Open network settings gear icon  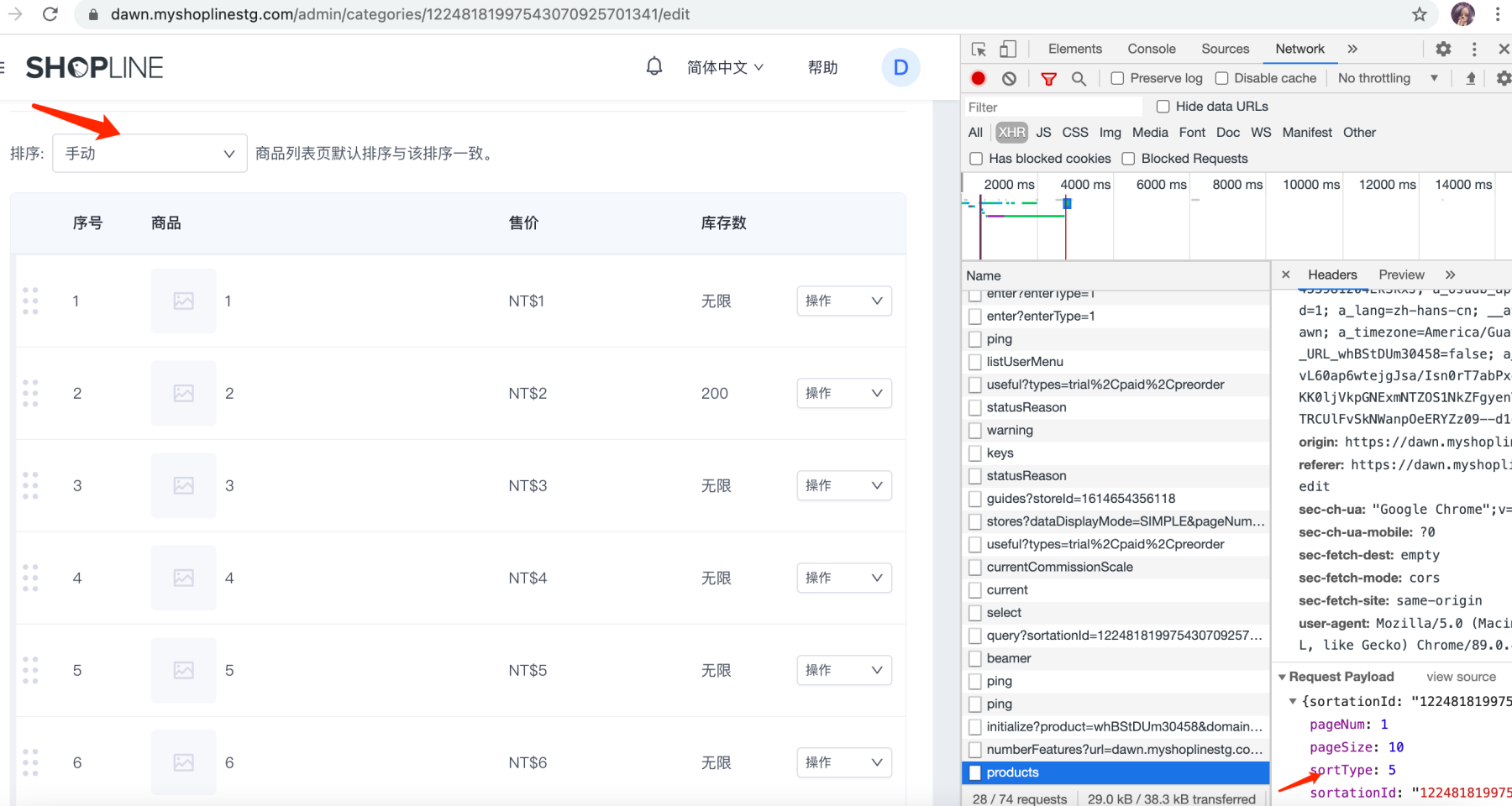(1504, 78)
